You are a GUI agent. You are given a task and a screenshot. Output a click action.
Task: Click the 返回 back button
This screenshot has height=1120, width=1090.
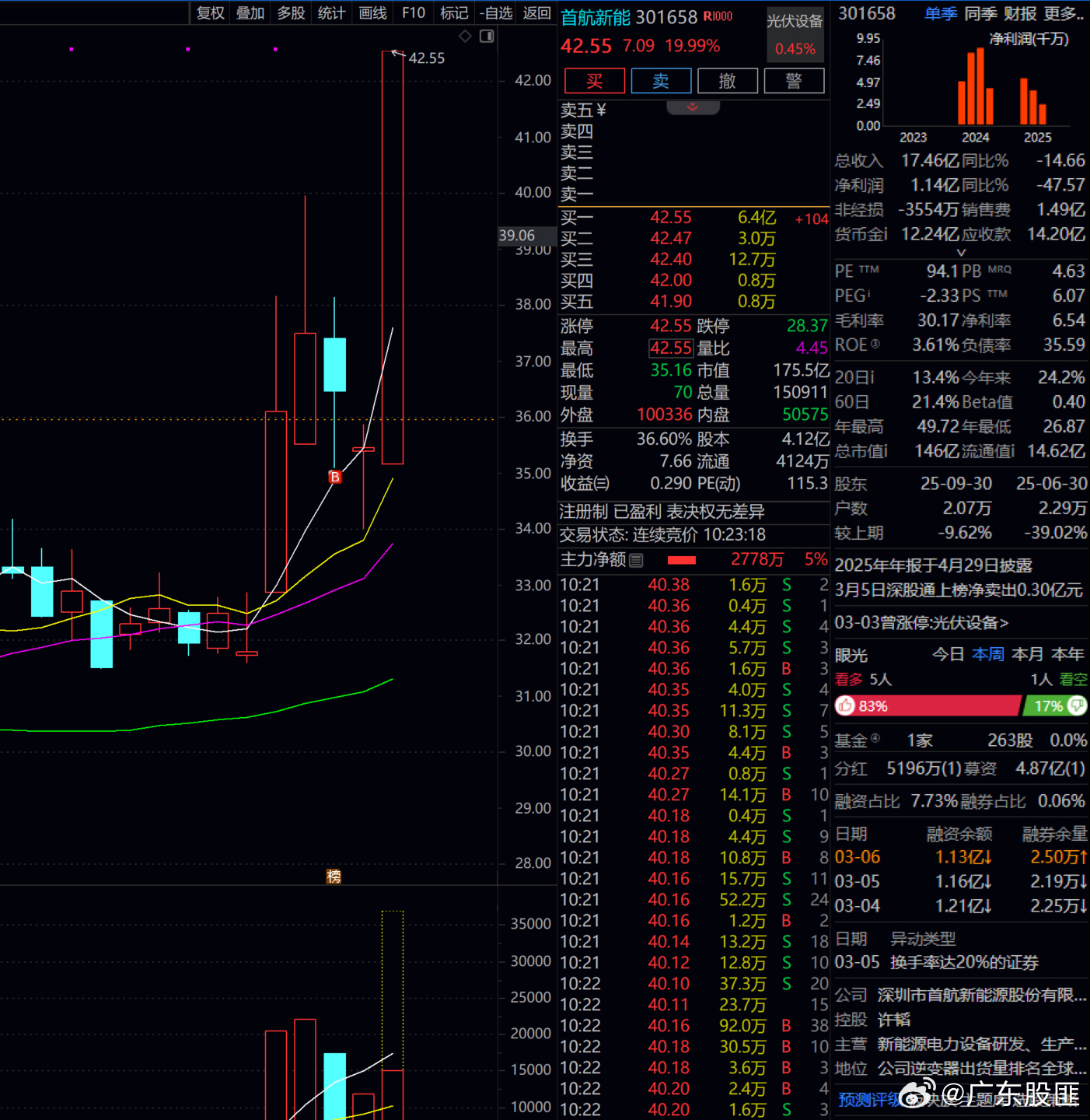coord(537,12)
